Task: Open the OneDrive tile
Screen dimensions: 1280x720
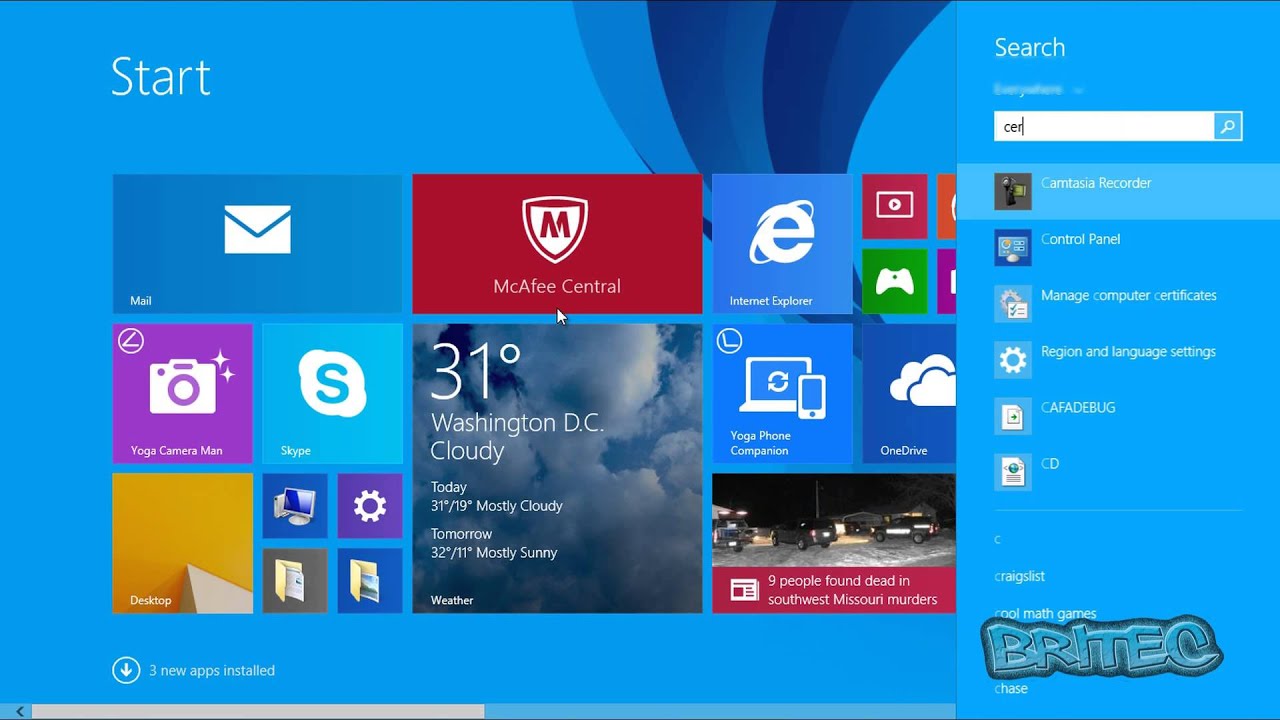Action: [909, 394]
